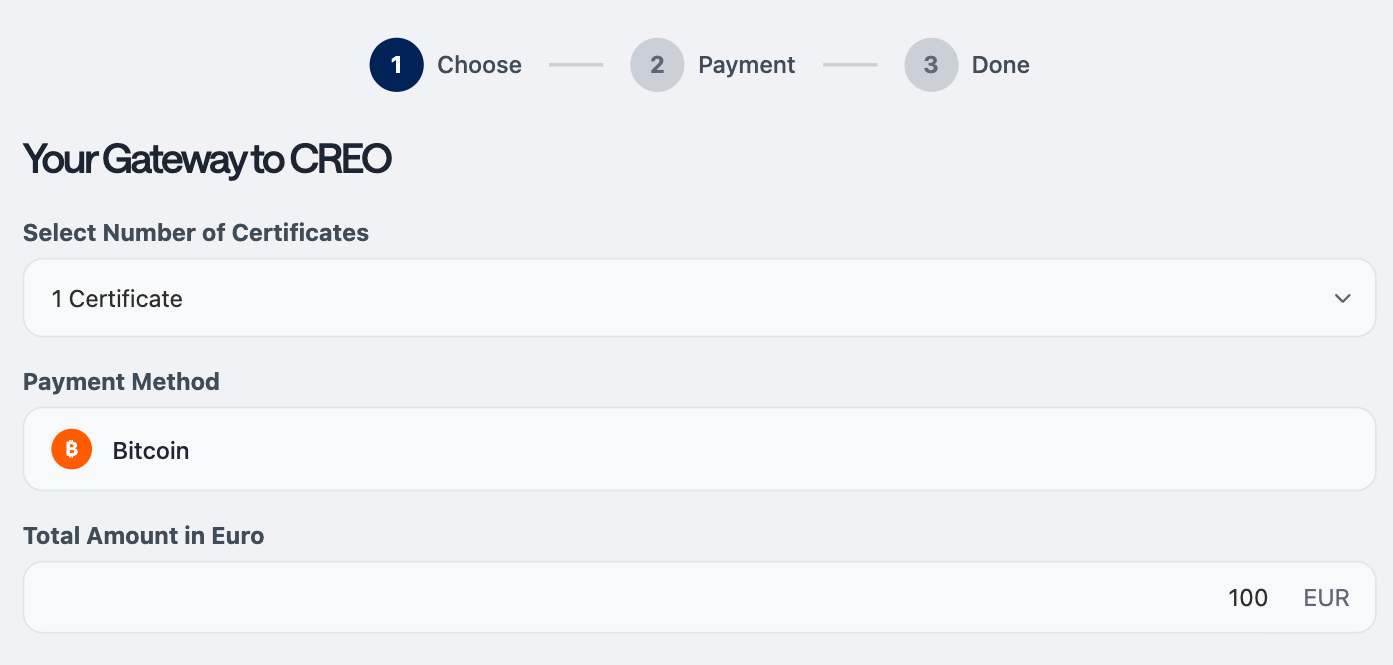Go to the 'Payment' step label

click(x=746, y=65)
